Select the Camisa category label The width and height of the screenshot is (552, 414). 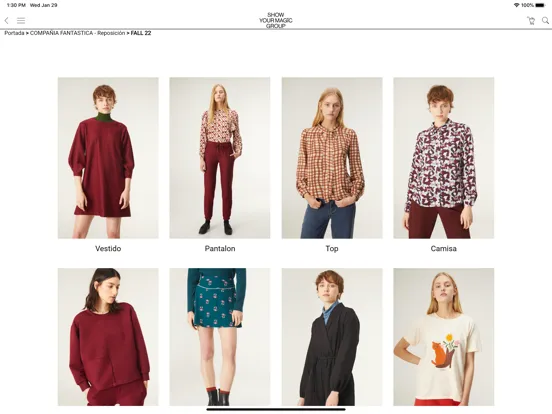[444, 249]
